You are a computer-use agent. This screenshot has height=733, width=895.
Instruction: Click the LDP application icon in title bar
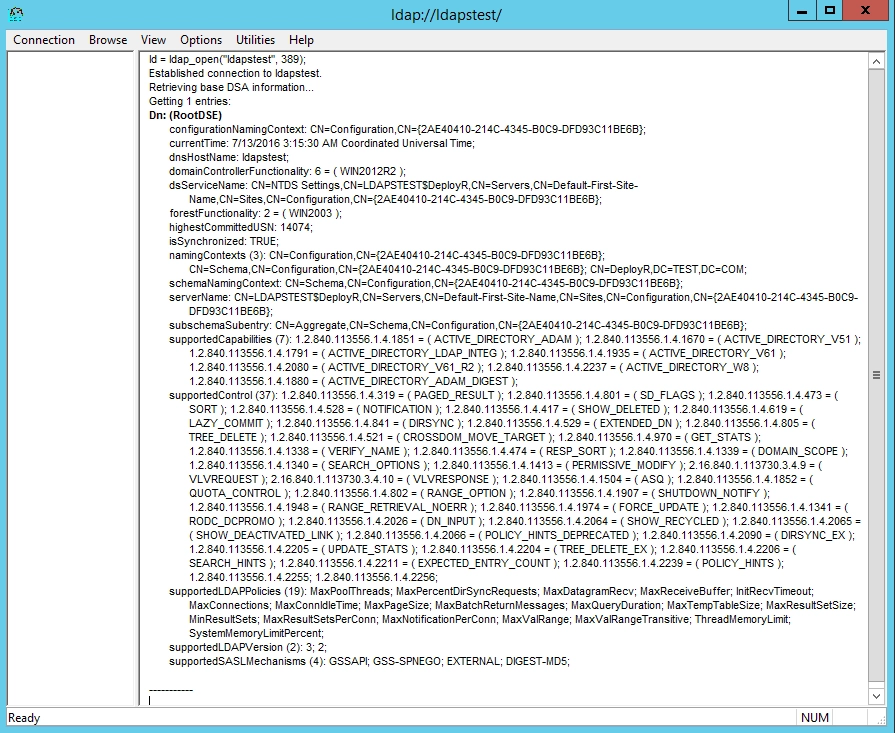(x=16, y=14)
